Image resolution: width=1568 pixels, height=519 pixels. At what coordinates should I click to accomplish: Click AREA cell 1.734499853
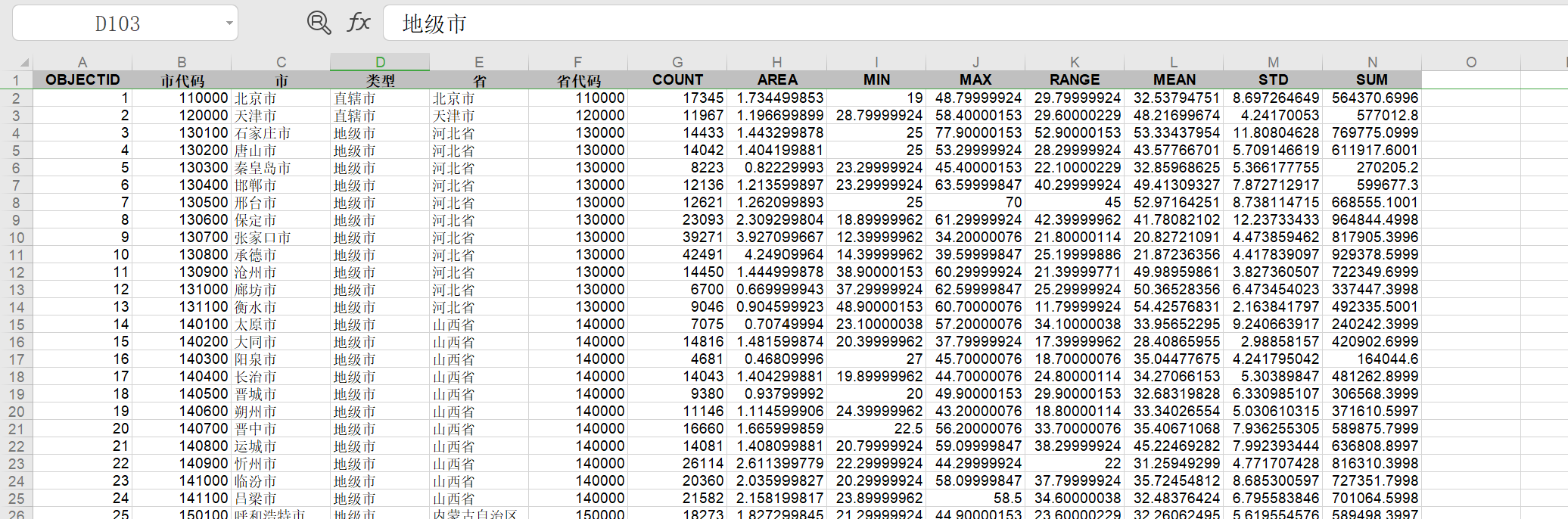tap(776, 98)
